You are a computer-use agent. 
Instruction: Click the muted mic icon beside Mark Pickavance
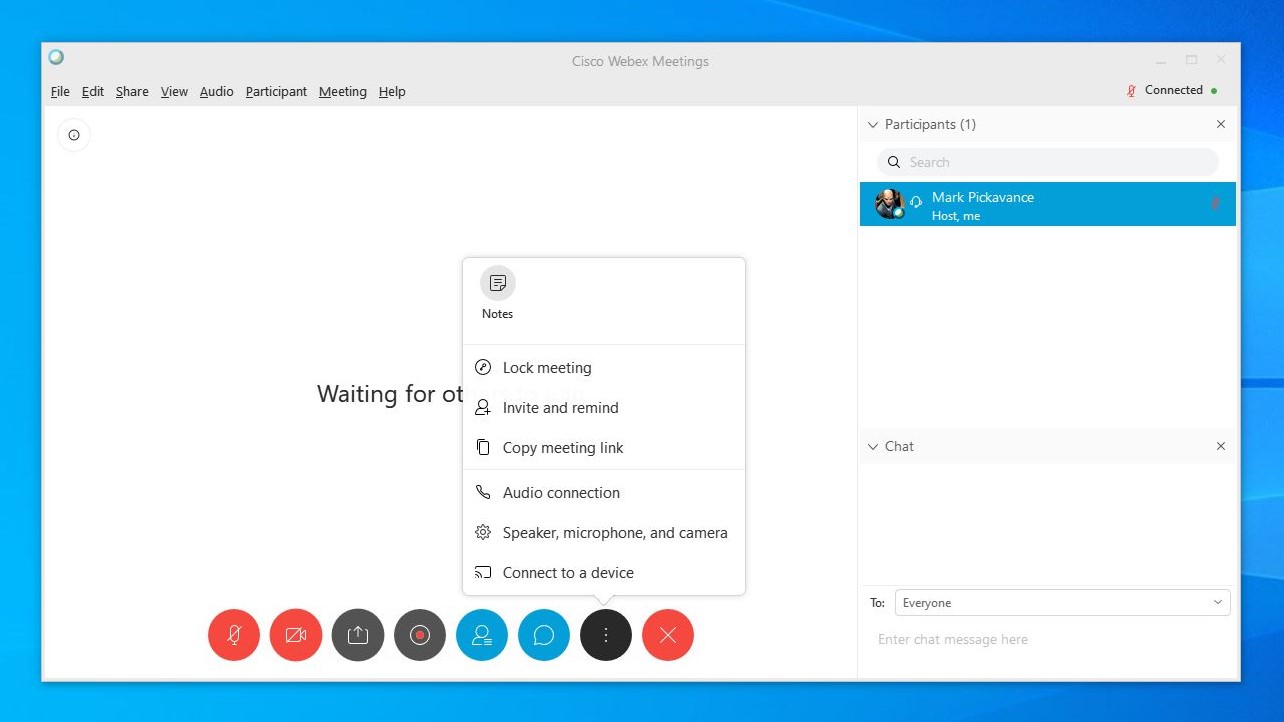pyautogui.click(x=1215, y=203)
